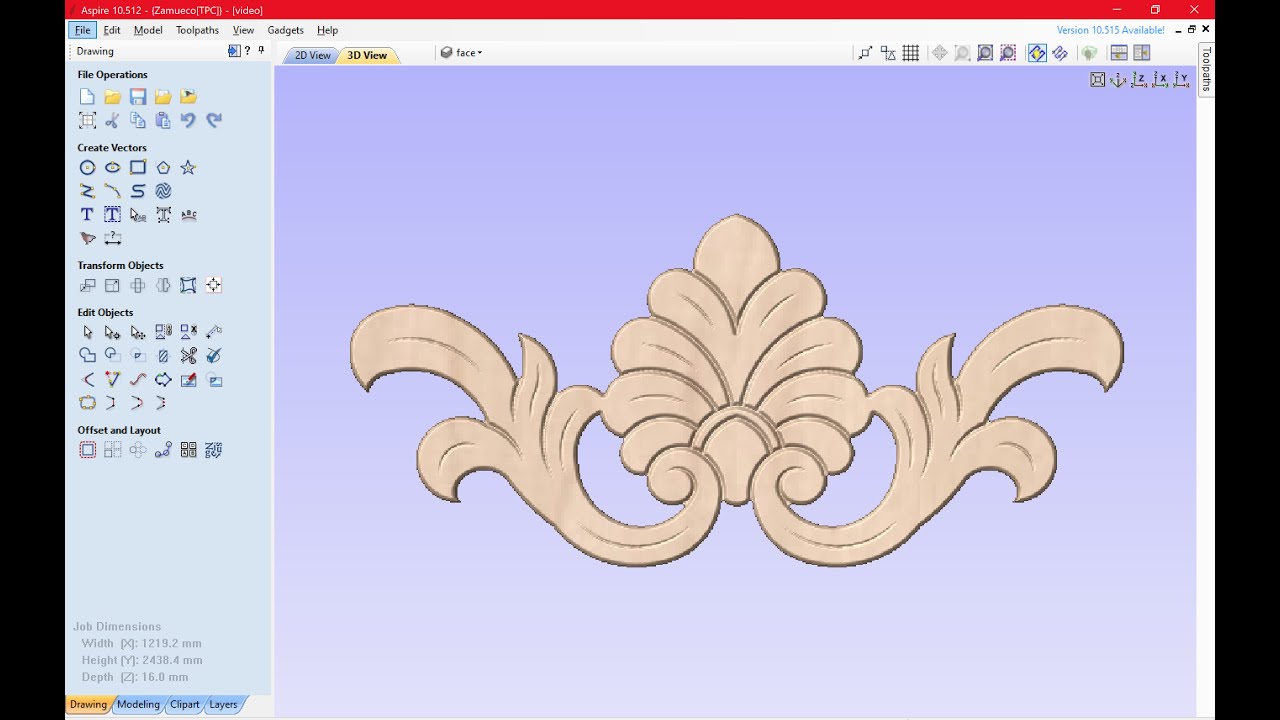Tile the 2D and 3D views horizontally
The width and height of the screenshot is (1280, 720).
pos(1119,53)
